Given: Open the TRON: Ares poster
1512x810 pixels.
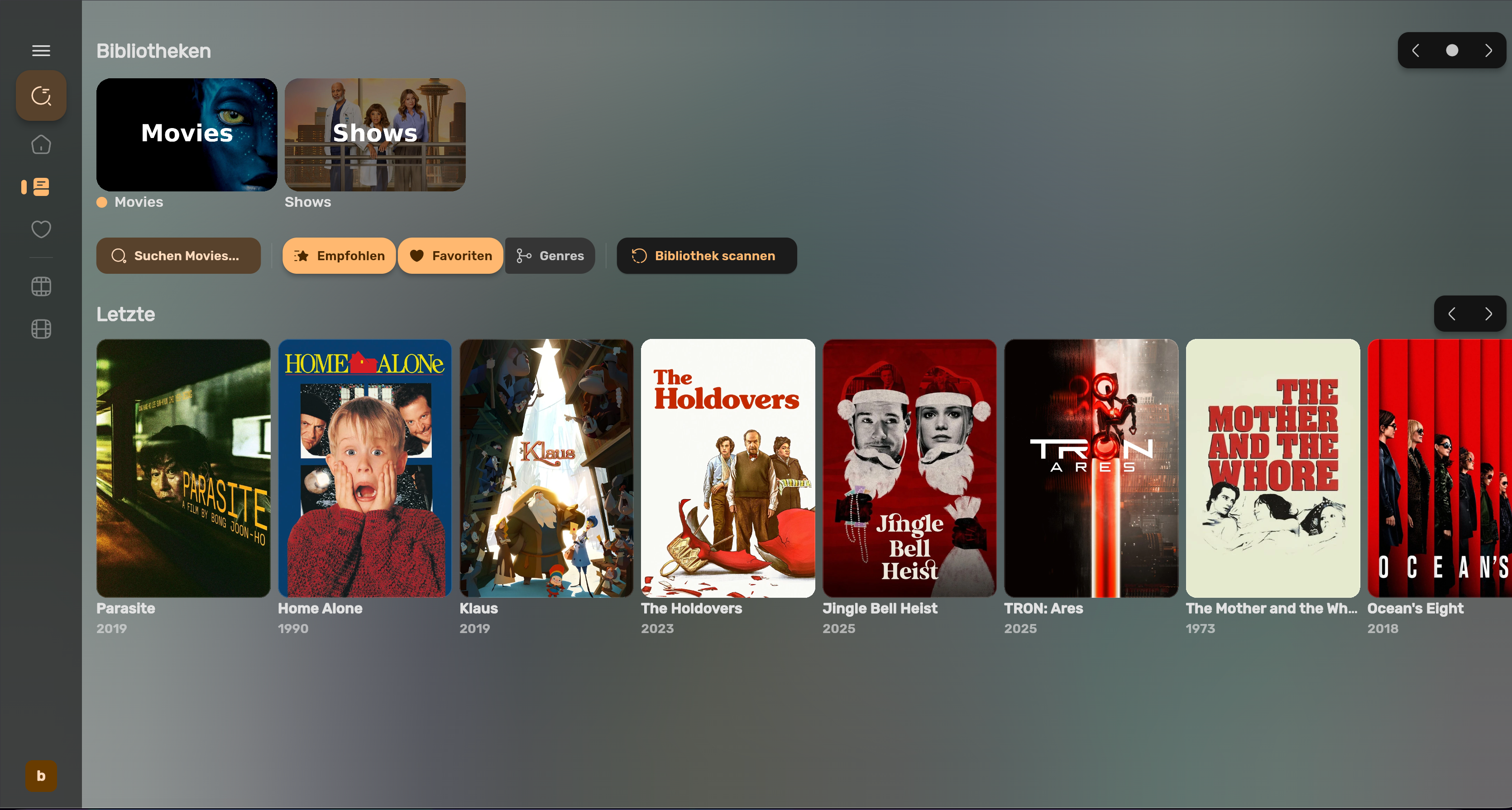Looking at the screenshot, I should (1091, 468).
